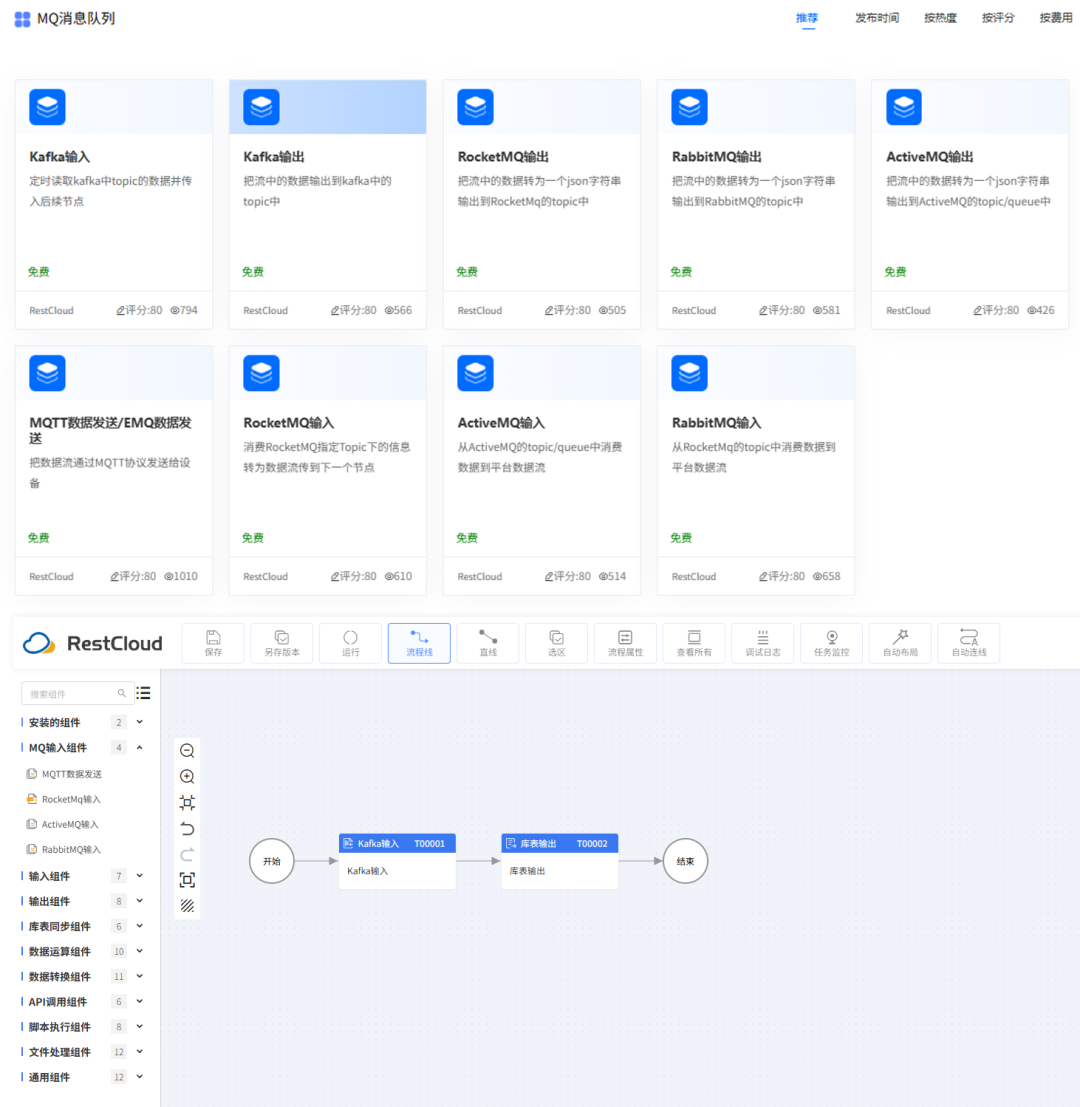The width and height of the screenshot is (1080, 1107).
Task: Click the 查看所有 toolbar icon
Action: point(694,643)
